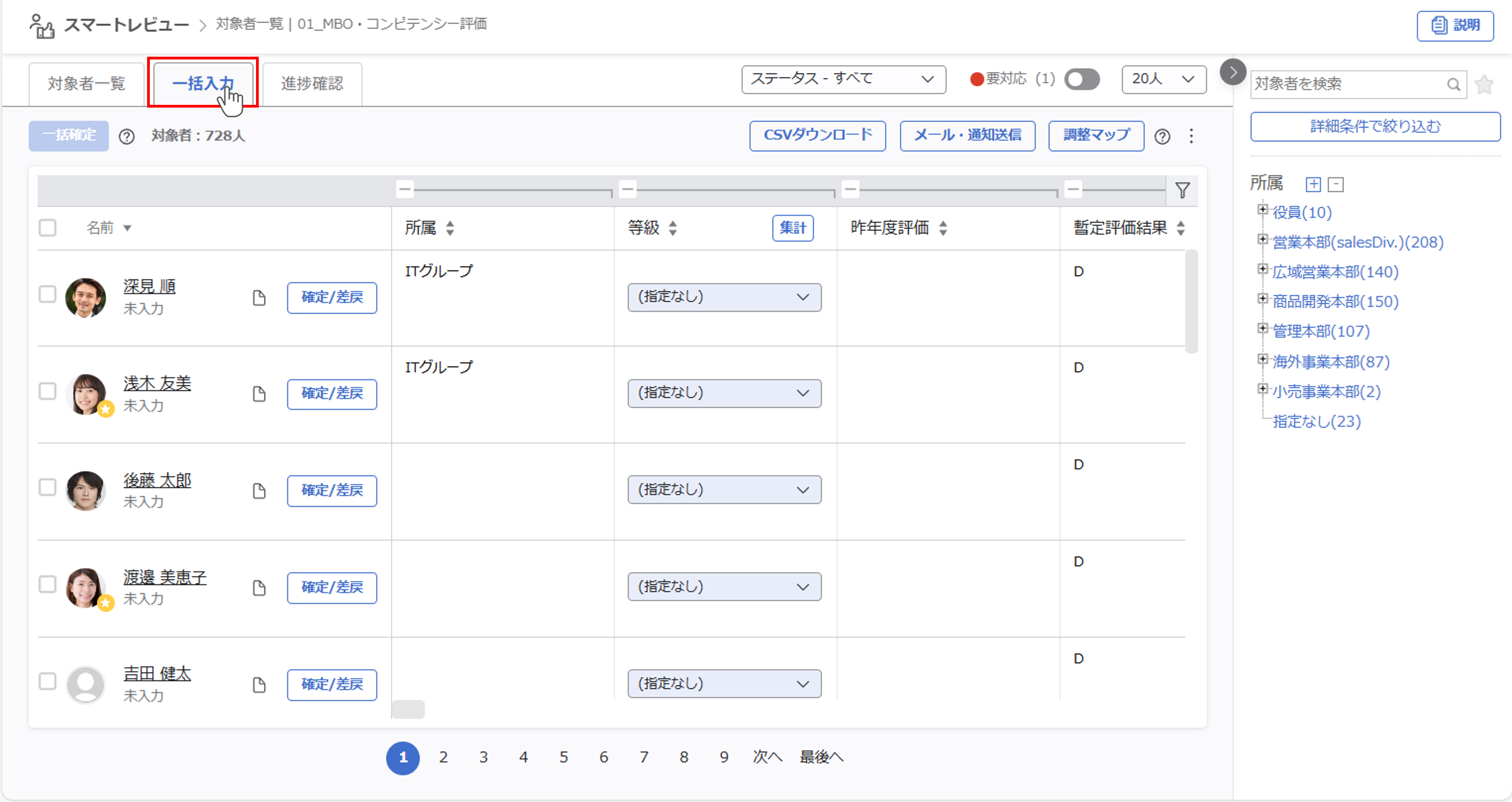Open document icon for 深見 順

pyautogui.click(x=259, y=298)
